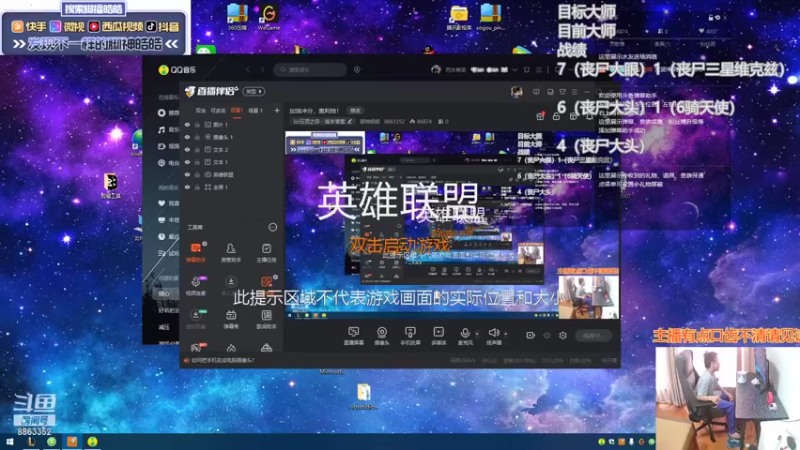Click the webcam preview thumbnail in the stream preview

point(588,297)
